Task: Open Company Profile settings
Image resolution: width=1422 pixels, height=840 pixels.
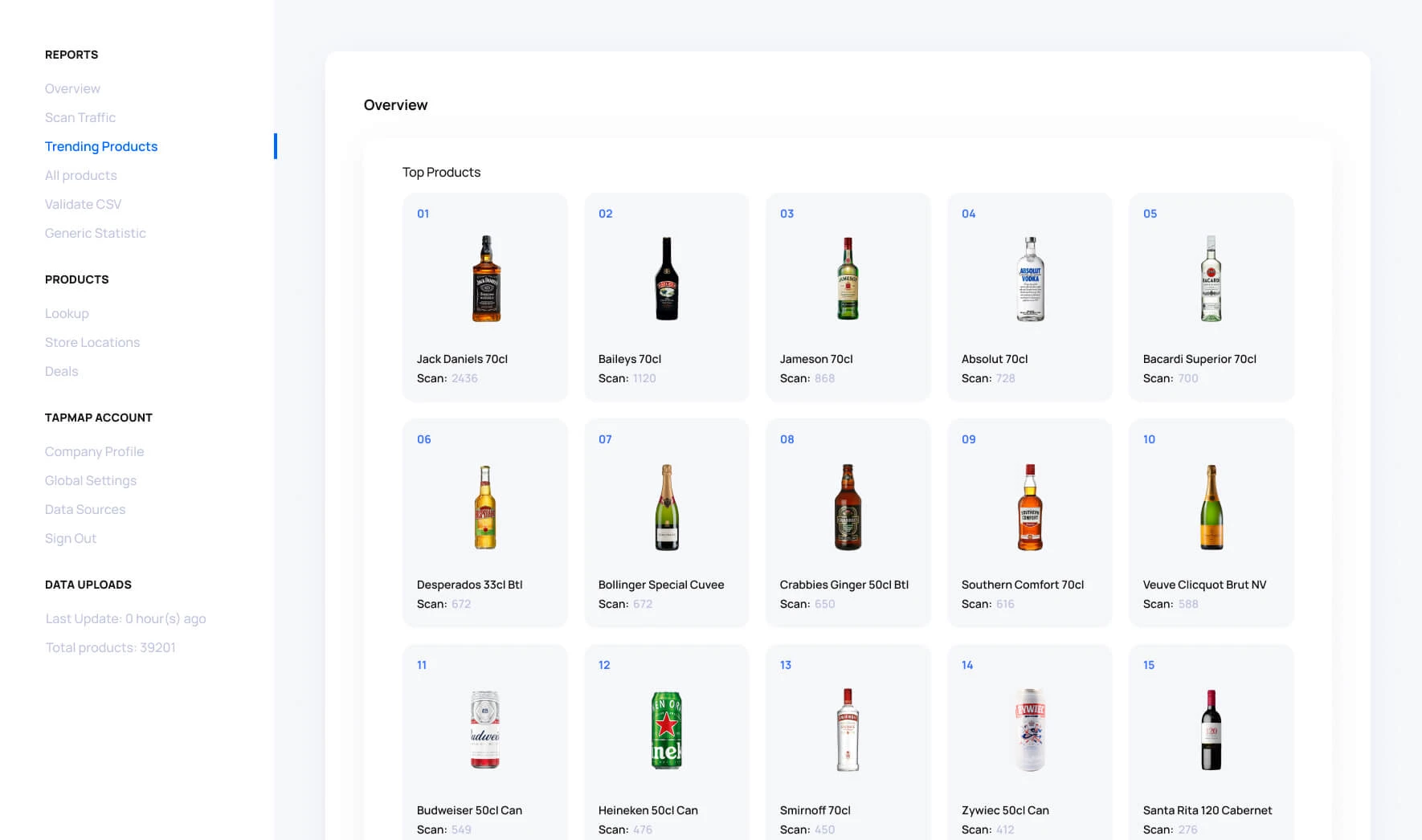Action: (95, 451)
